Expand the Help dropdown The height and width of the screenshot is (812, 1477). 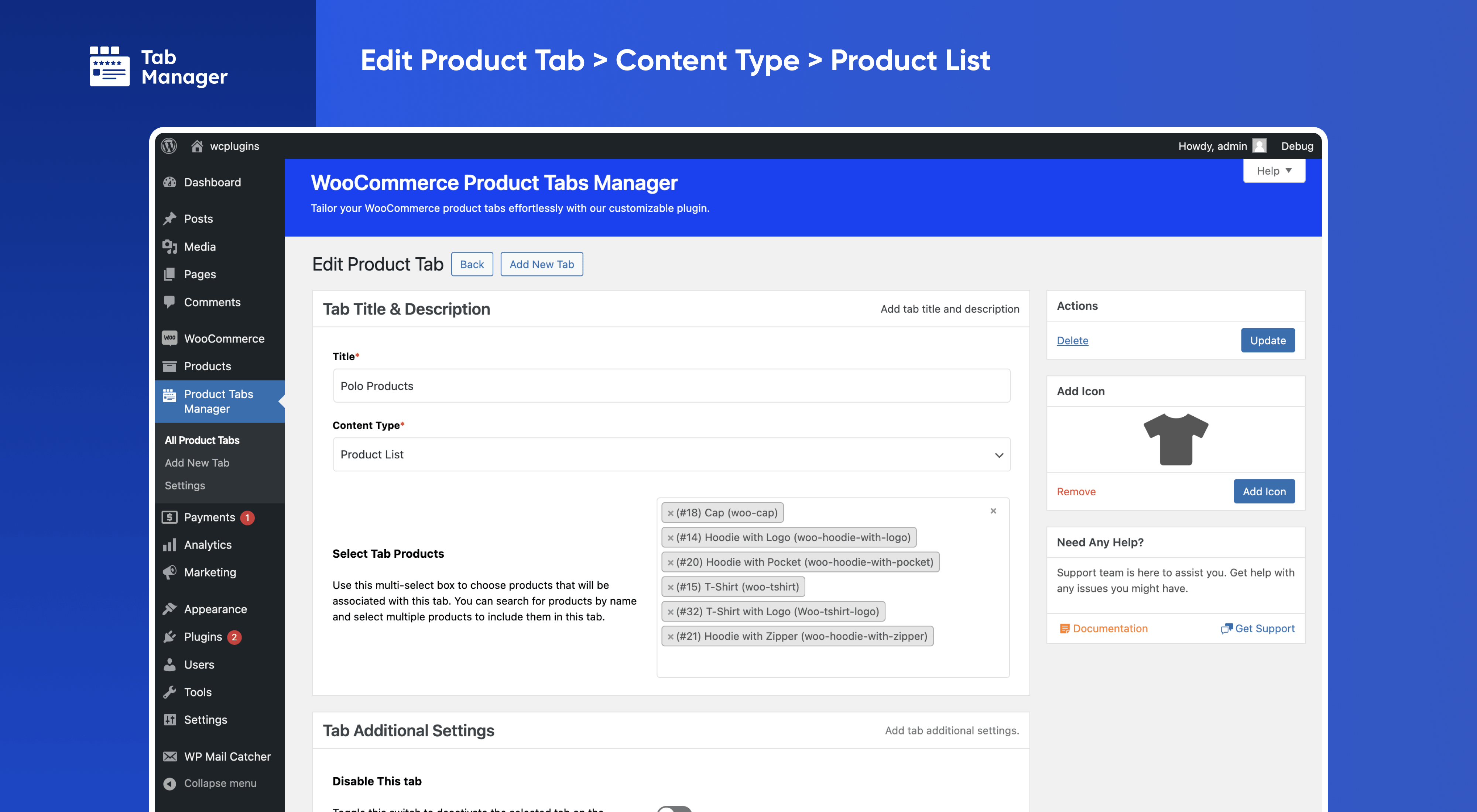(x=1274, y=171)
